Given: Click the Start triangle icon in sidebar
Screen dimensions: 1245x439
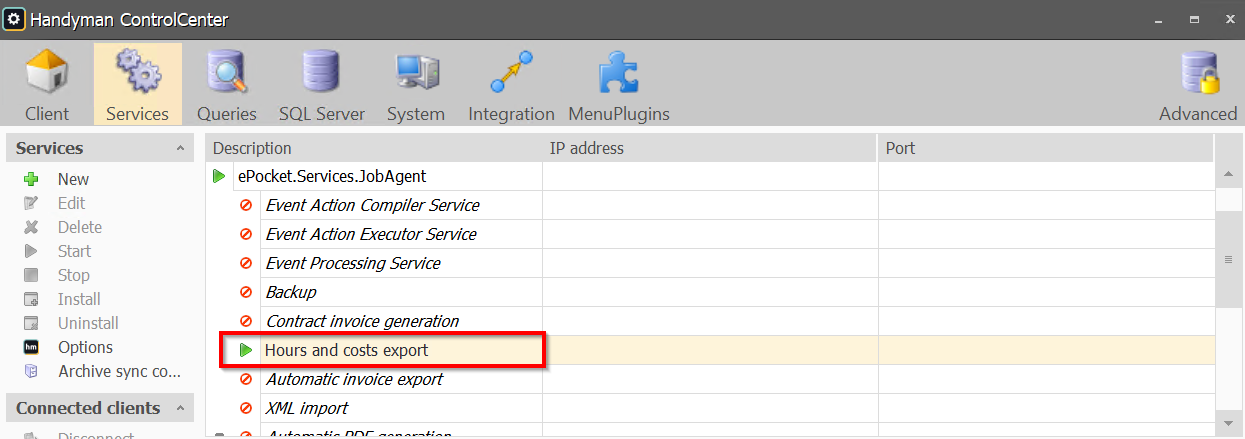Looking at the screenshot, I should pyautogui.click(x=31, y=251).
